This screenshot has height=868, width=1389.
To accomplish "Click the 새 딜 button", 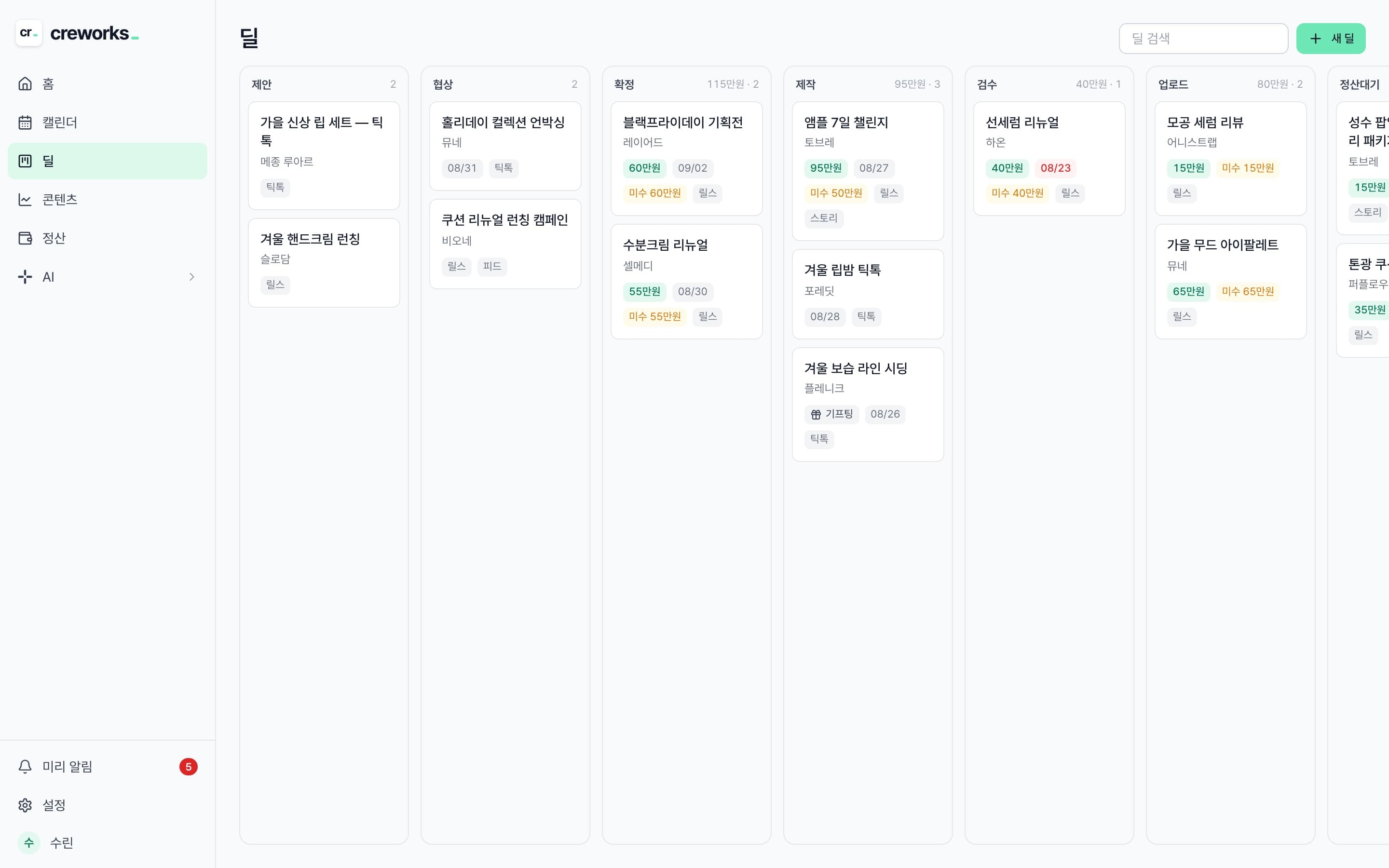I will pyautogui.click(x=1331, y=39).
